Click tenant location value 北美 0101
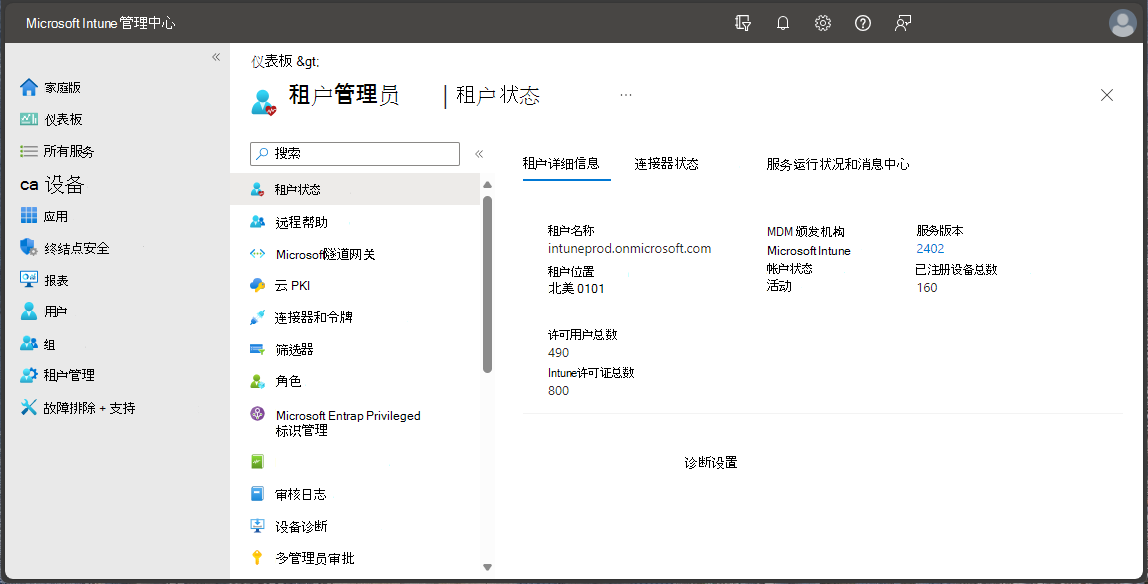 click(x=576, y=288)
